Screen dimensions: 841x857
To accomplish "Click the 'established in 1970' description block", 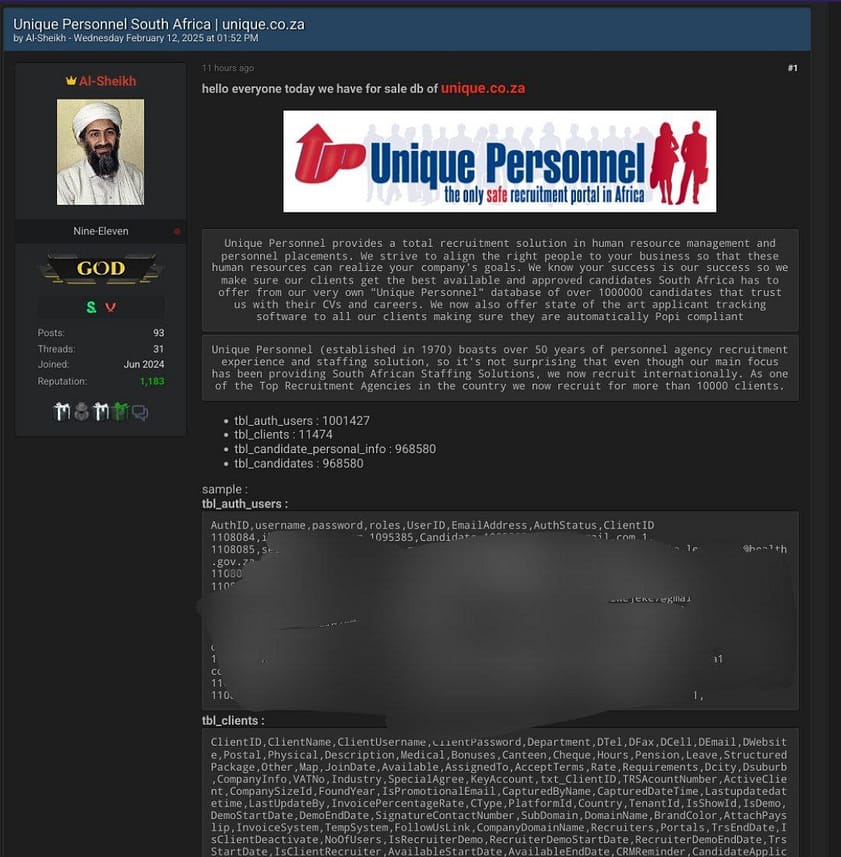I will point(500,368).
